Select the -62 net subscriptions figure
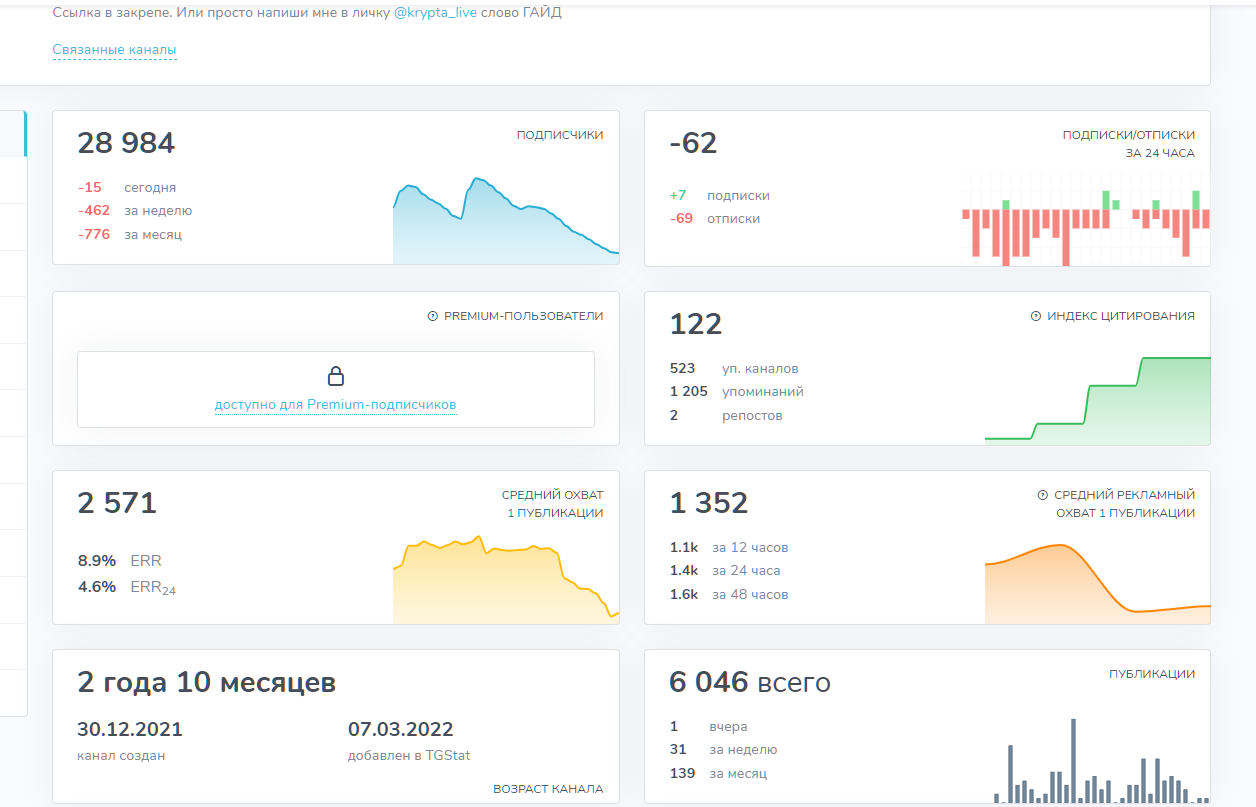 [694, 143]
